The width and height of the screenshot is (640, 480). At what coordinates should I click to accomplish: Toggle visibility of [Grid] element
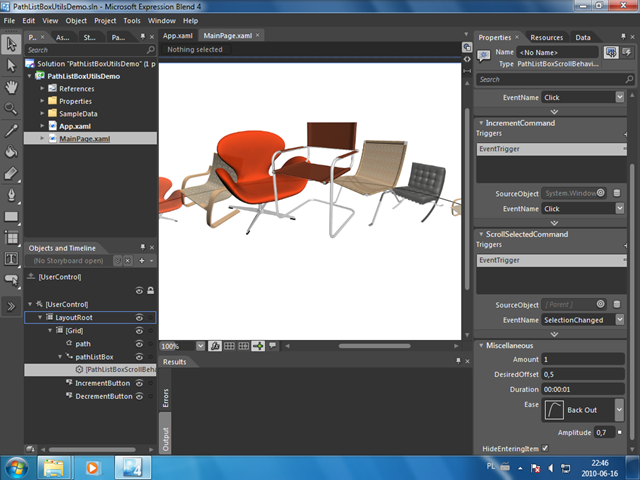coord(139,331)
